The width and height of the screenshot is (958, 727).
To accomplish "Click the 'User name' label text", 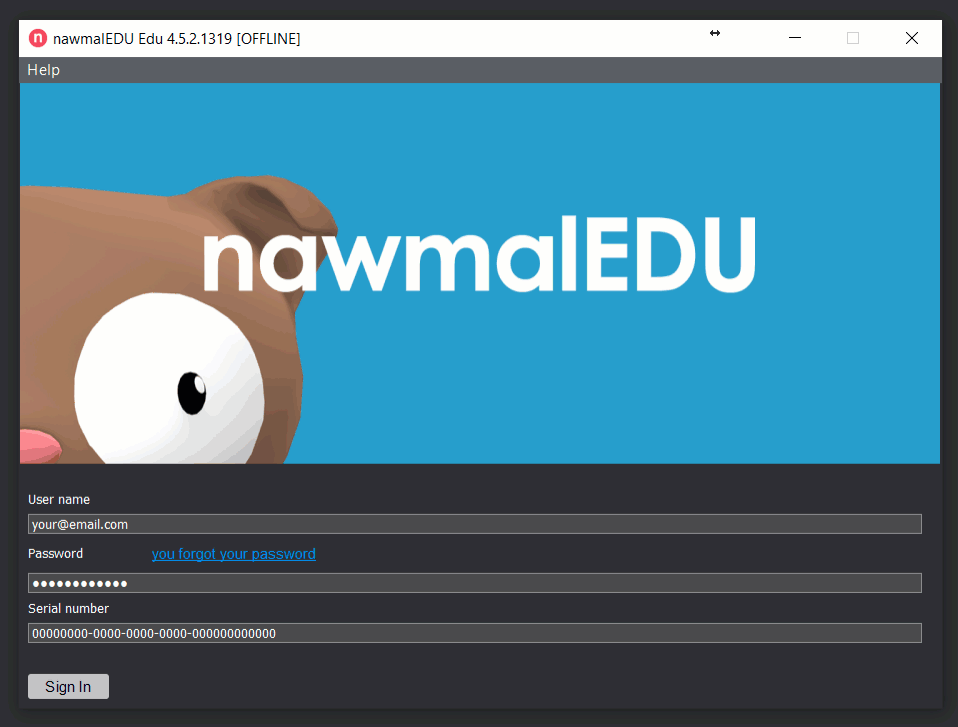I will [x=59, y=500].
